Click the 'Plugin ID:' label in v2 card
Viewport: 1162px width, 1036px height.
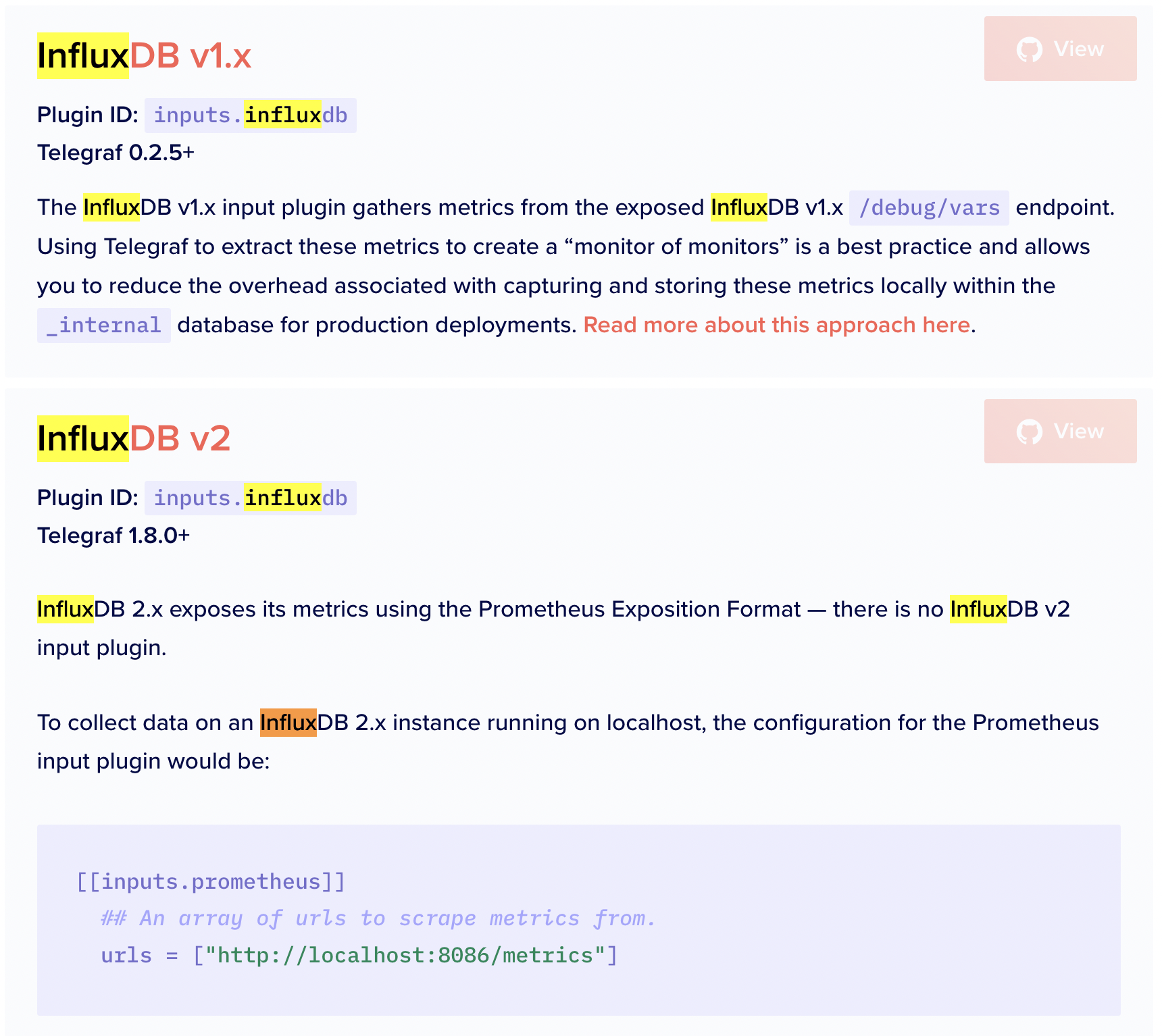[x=88, y=498]
